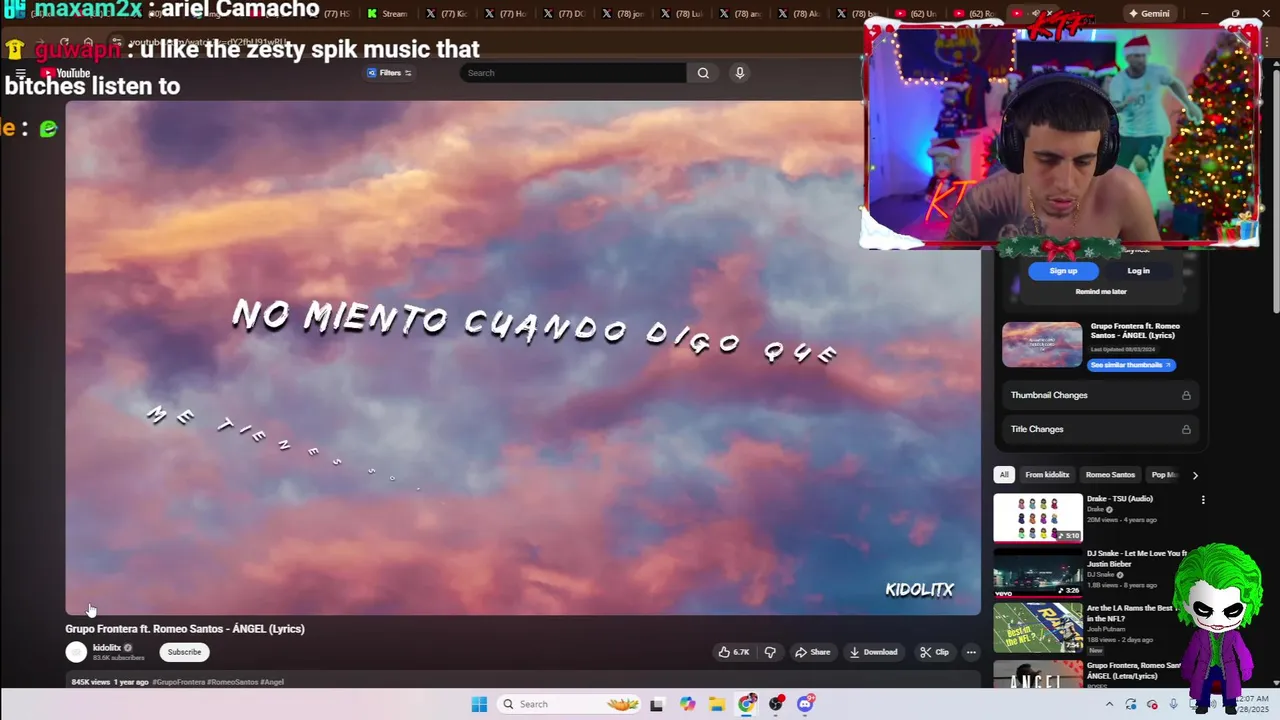Switch to the Stream browser tab
The image size is (1280, 720).
click(x=389, y=13)
